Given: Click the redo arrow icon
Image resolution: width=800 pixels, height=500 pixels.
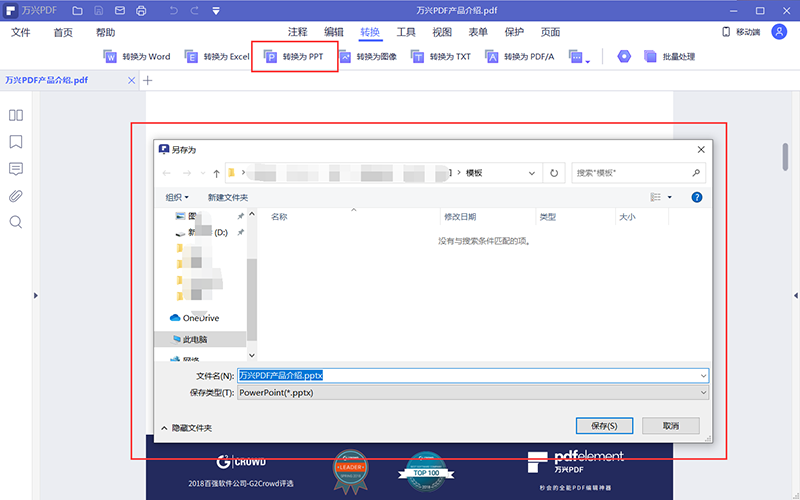Looking at the screenshot, I should (x=194, y=11).
